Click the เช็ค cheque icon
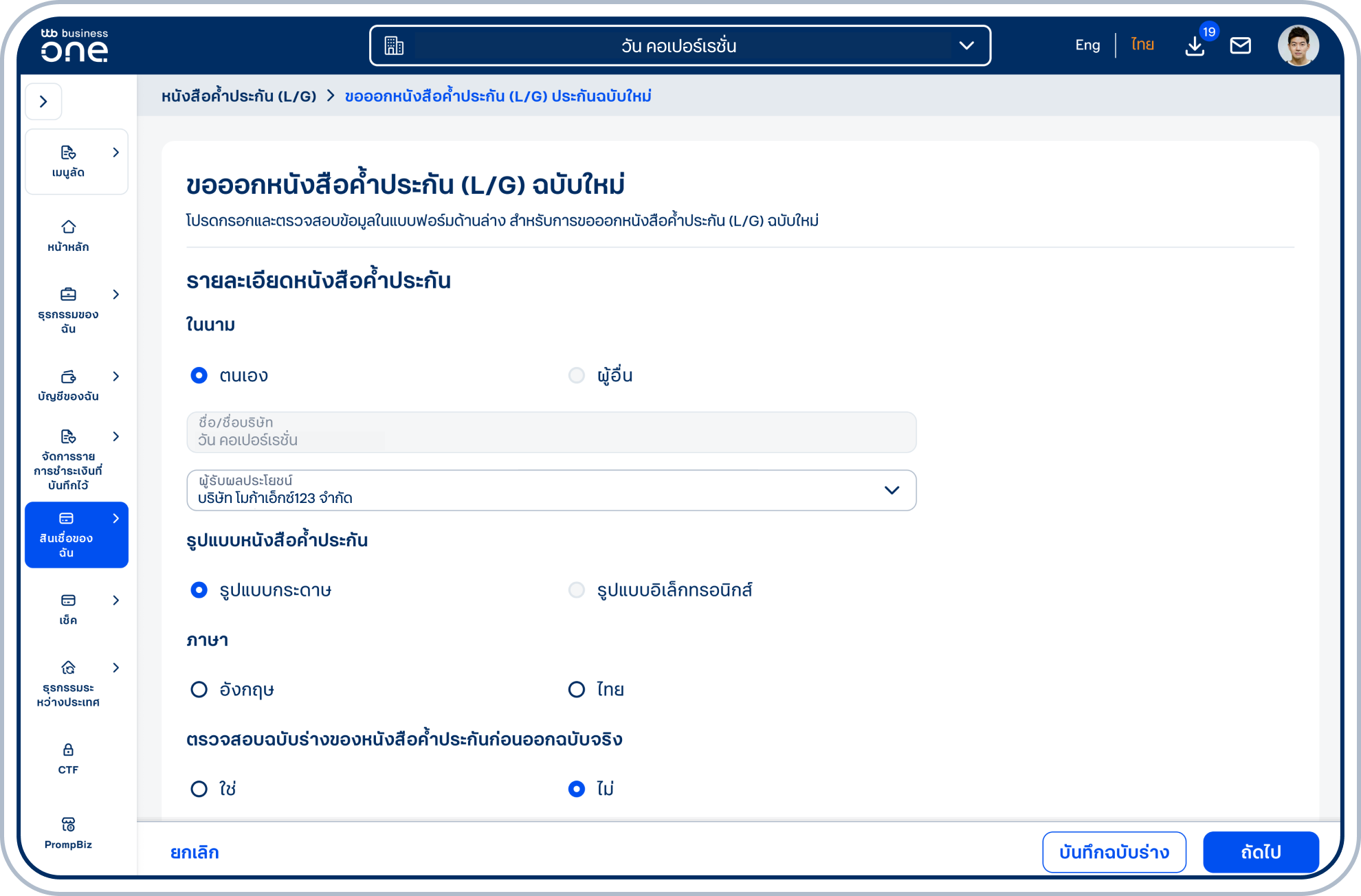1361x896 pixels. 68,600
